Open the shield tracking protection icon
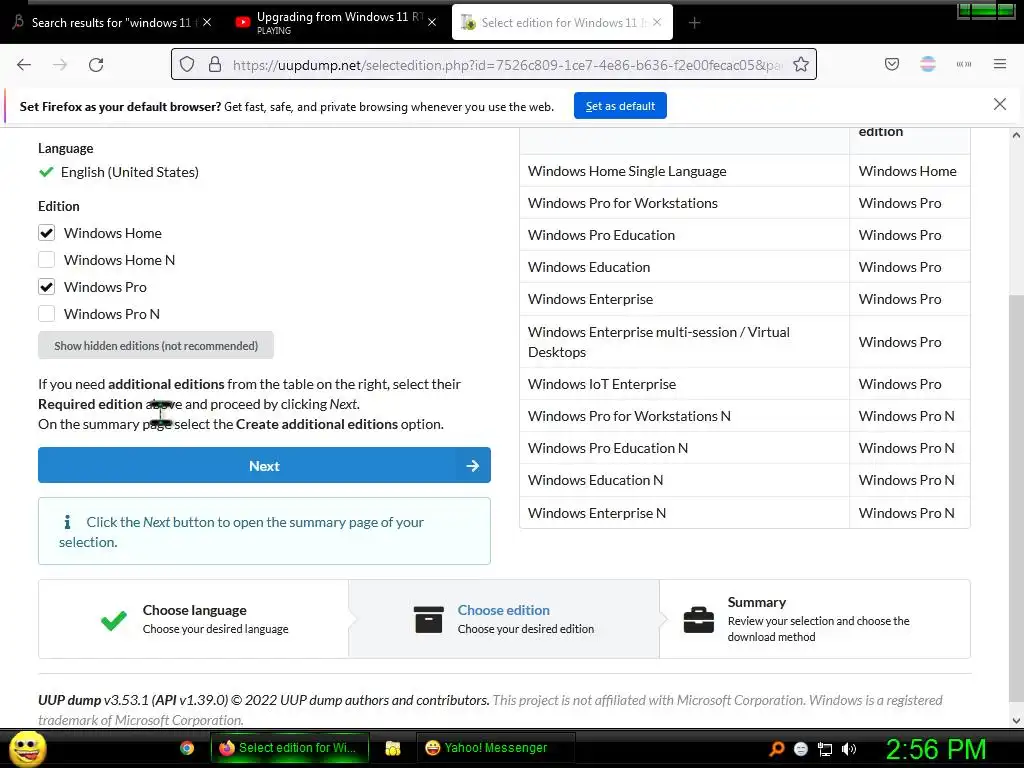This screenshot has height=768, width=1024. (x=187, y=64)
